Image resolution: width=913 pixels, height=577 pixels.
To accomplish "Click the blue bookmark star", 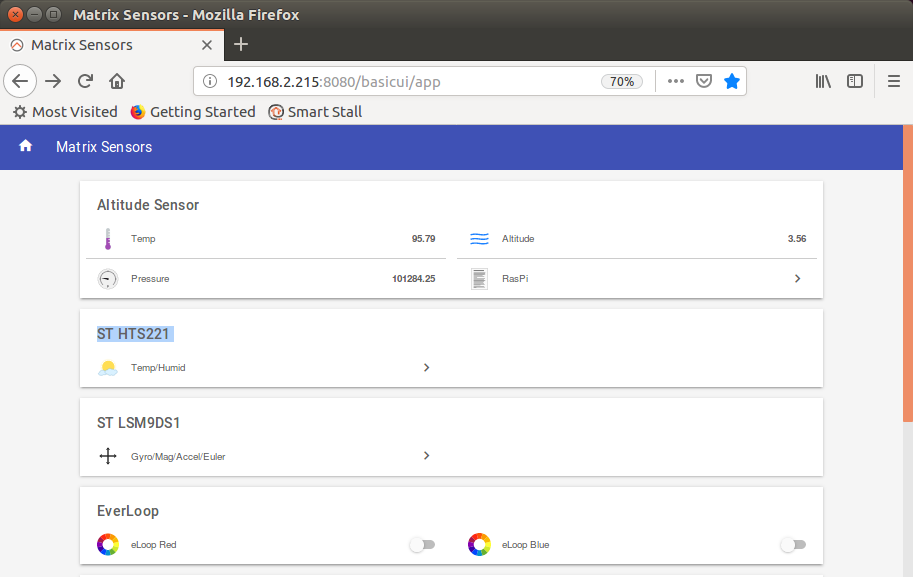I will coord(731,81).
